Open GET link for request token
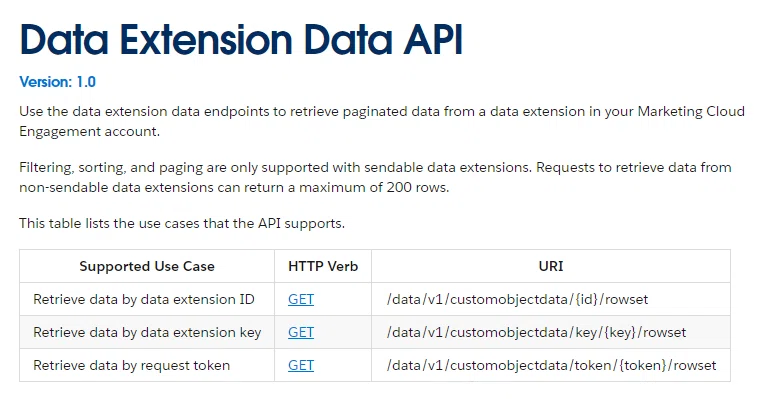 click(x=301, y=365)
